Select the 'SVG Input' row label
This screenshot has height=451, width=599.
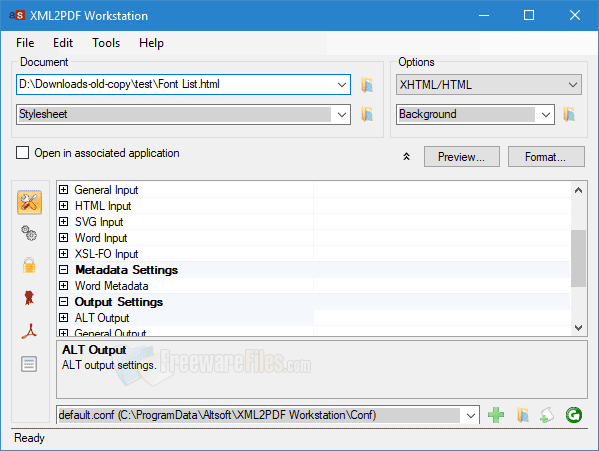(x=99, y=222)
